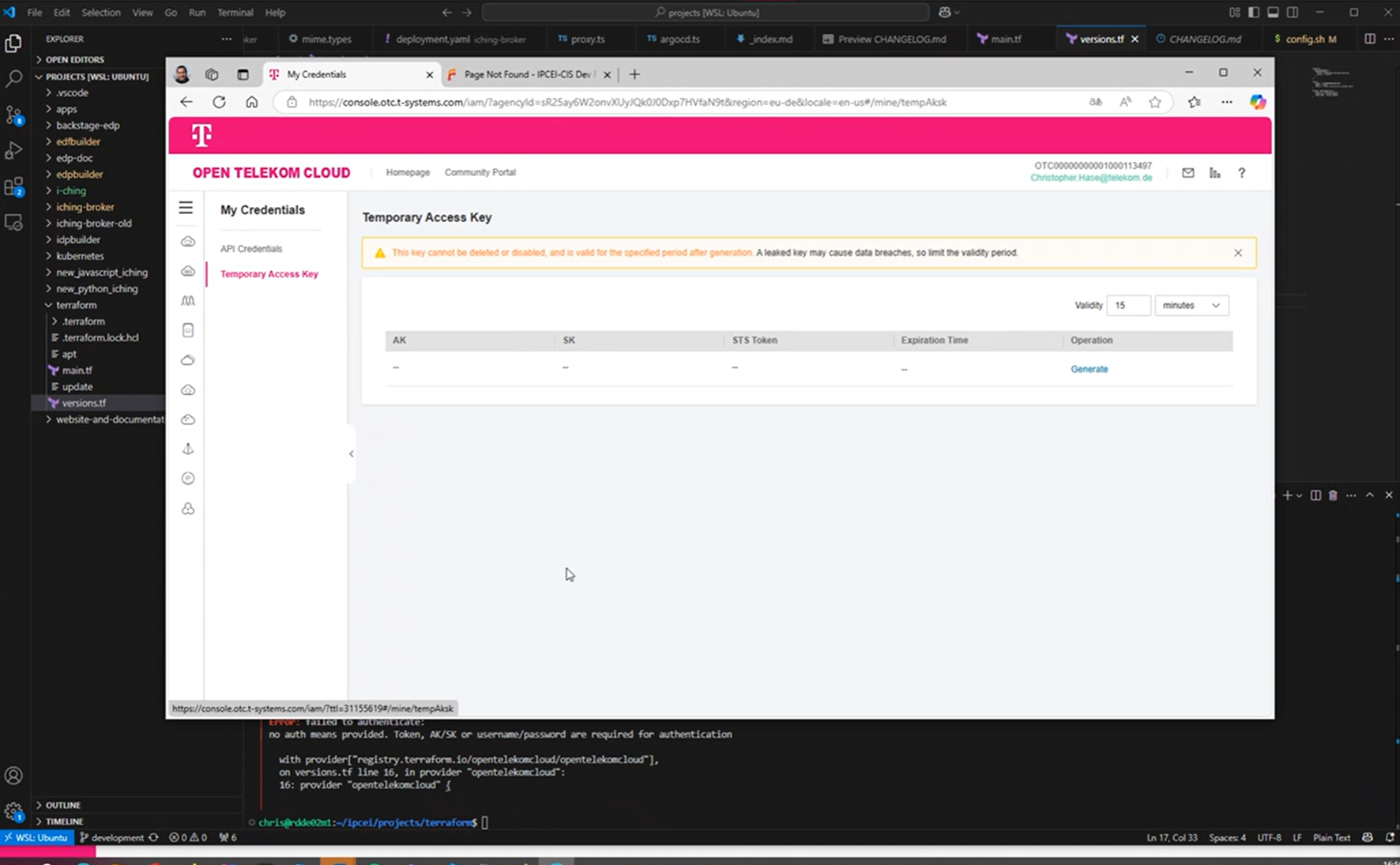Click Plain Text language mode
This screenshot has height=865, width=1400.
click(1331, 837)
